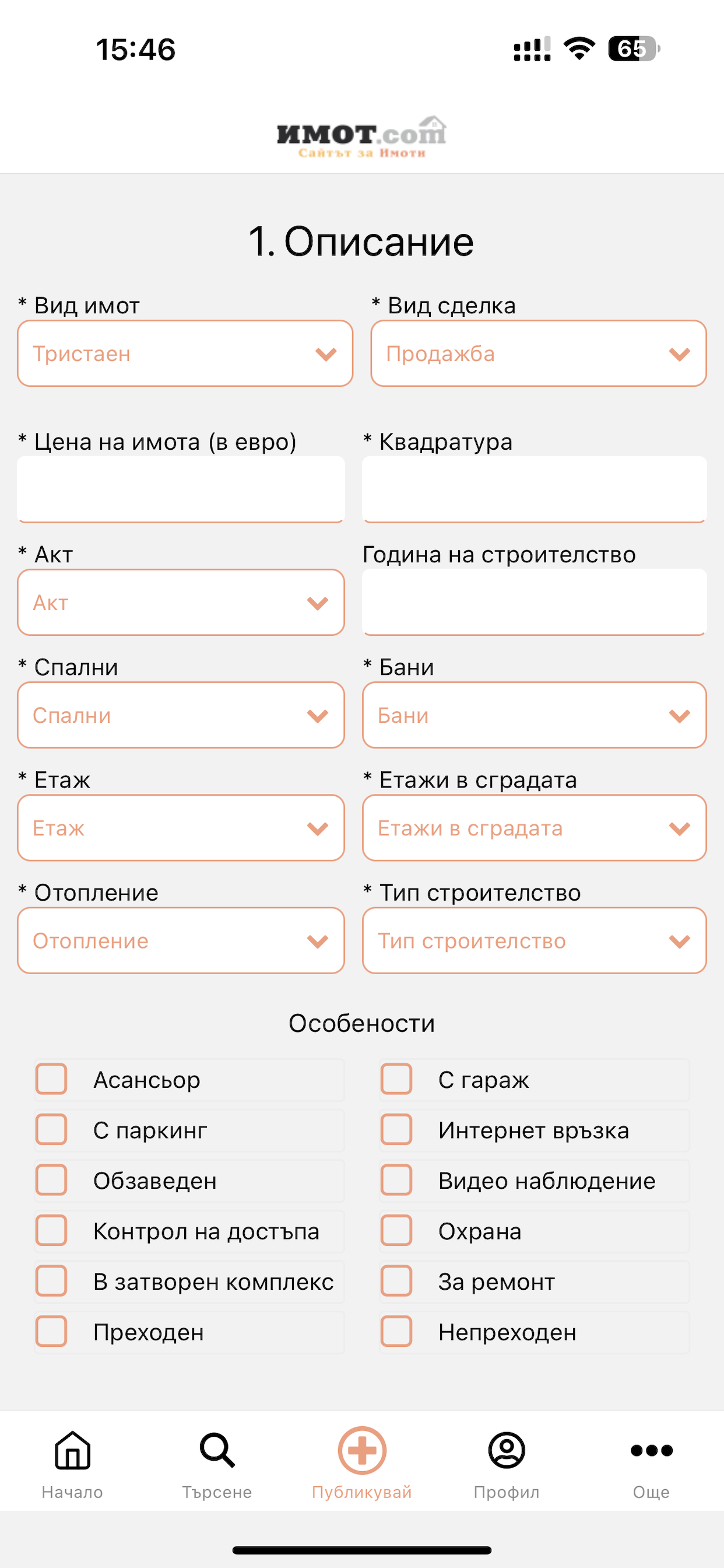Toggle the Обзаведен checkbox
The image size is (724, 1568).
pos(51,1180)
